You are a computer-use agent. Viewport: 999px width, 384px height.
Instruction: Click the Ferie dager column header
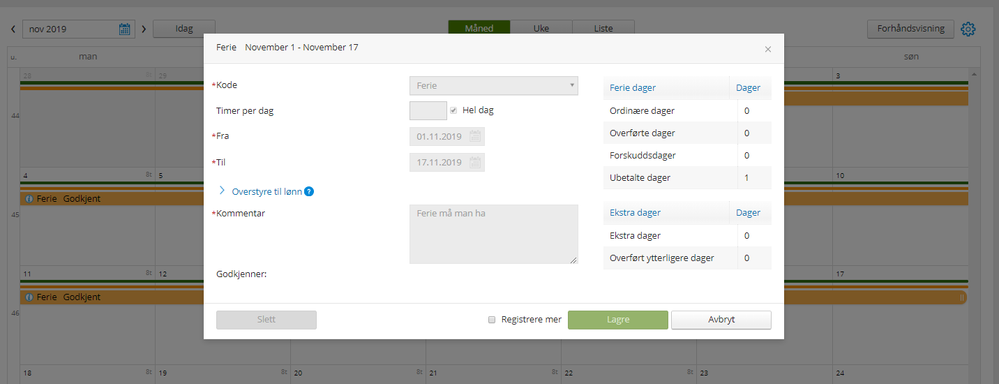(x=666, y=88)
